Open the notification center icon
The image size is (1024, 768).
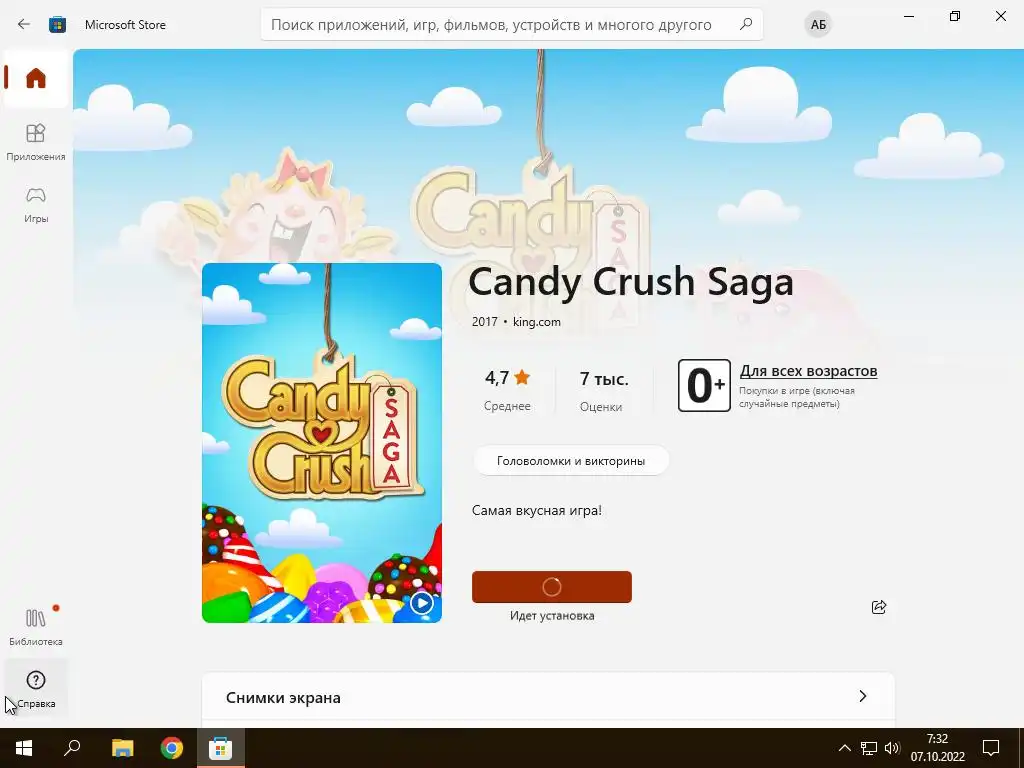tap(991, 748)
